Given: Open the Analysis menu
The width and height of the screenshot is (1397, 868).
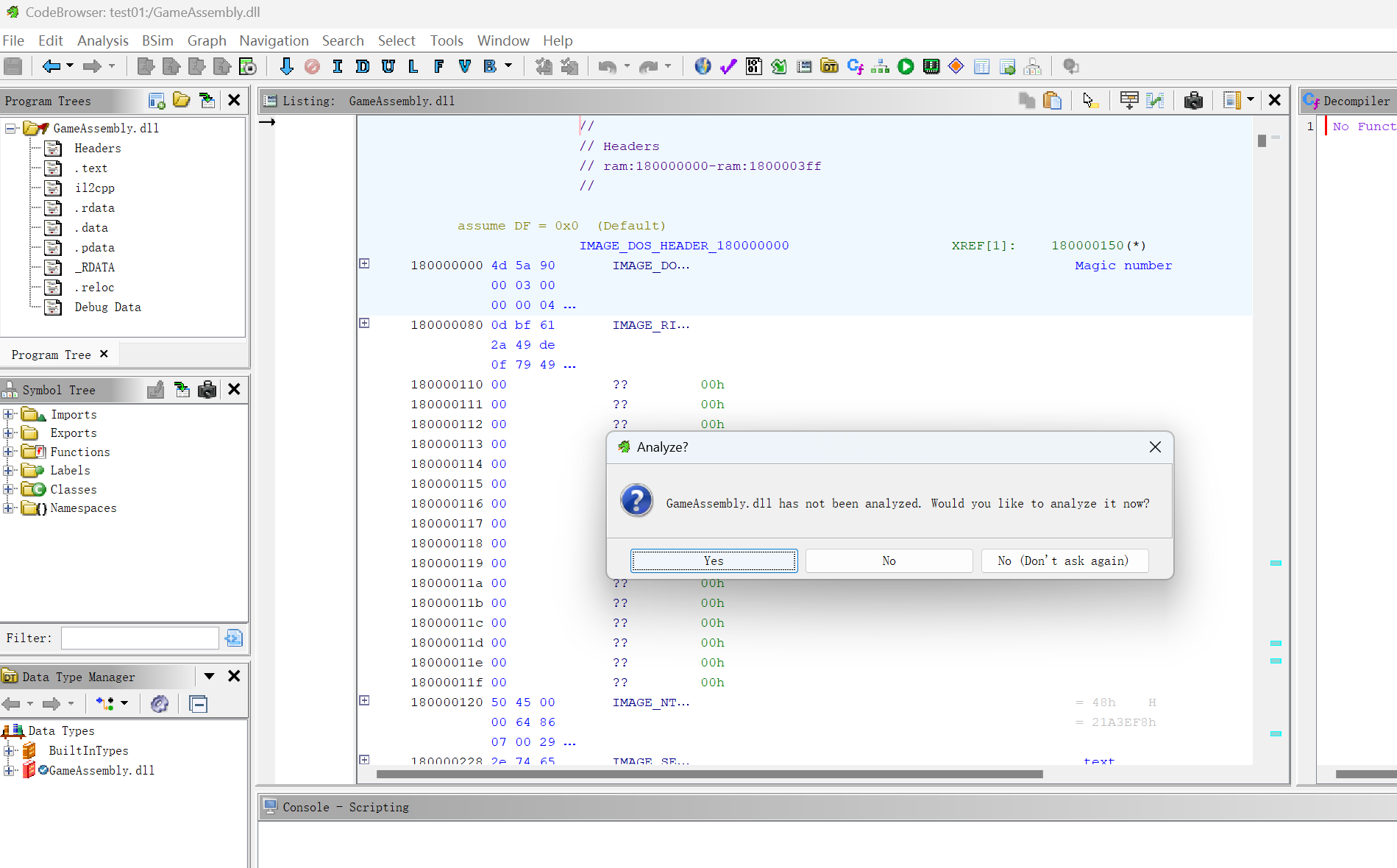Looking at the screenshot, I should [102, 40].
